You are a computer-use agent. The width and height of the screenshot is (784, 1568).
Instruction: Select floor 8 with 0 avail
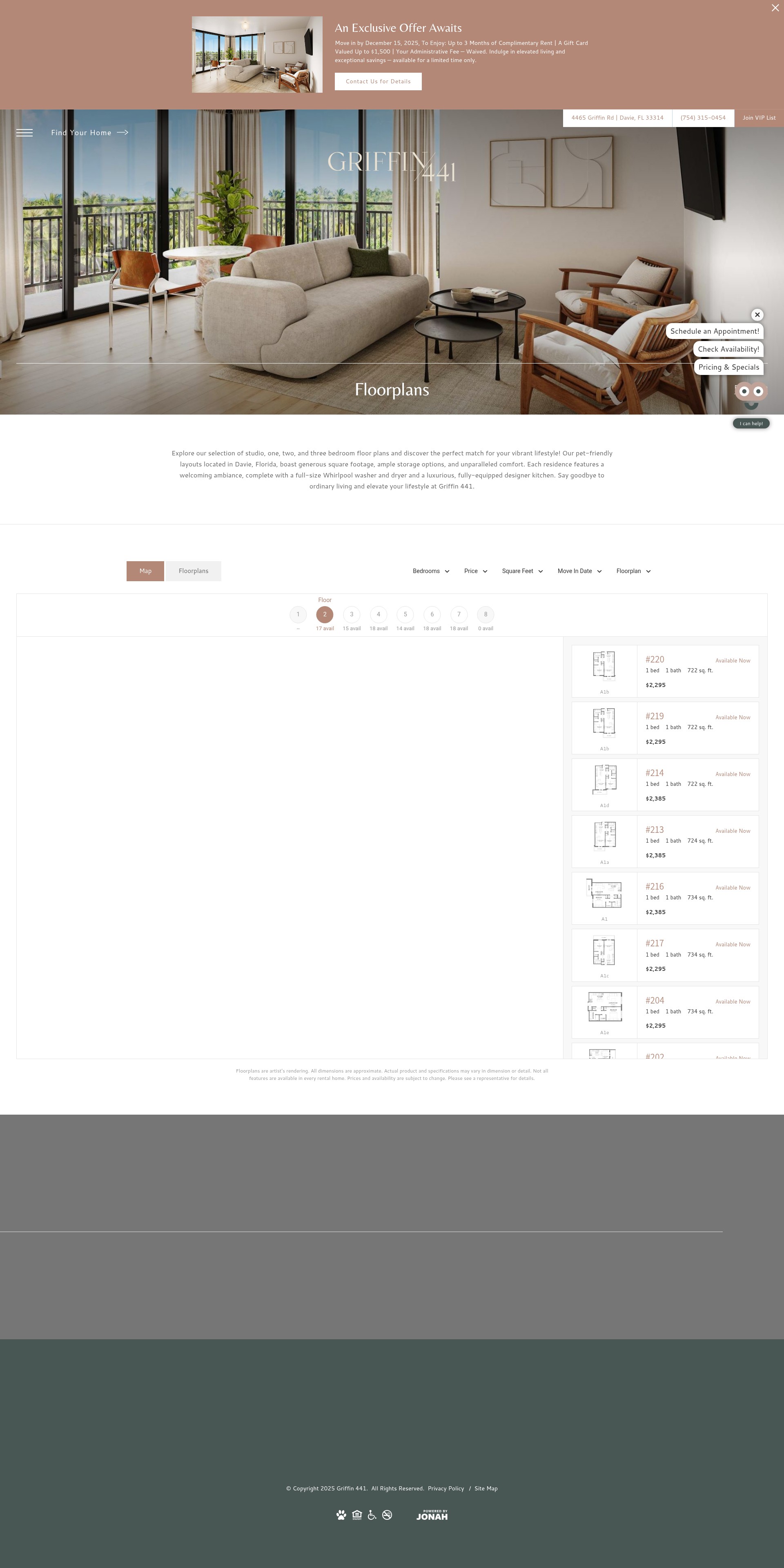click(486, 615)
